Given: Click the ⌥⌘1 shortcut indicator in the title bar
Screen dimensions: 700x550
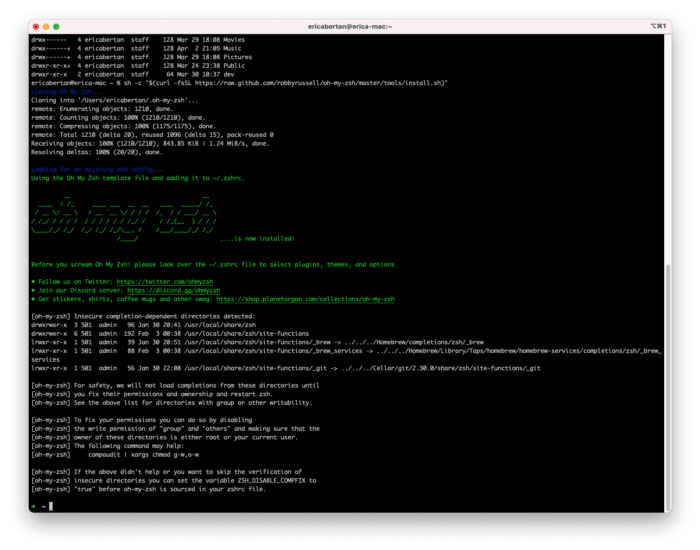Looking at the screenshot, I should 658,26.
